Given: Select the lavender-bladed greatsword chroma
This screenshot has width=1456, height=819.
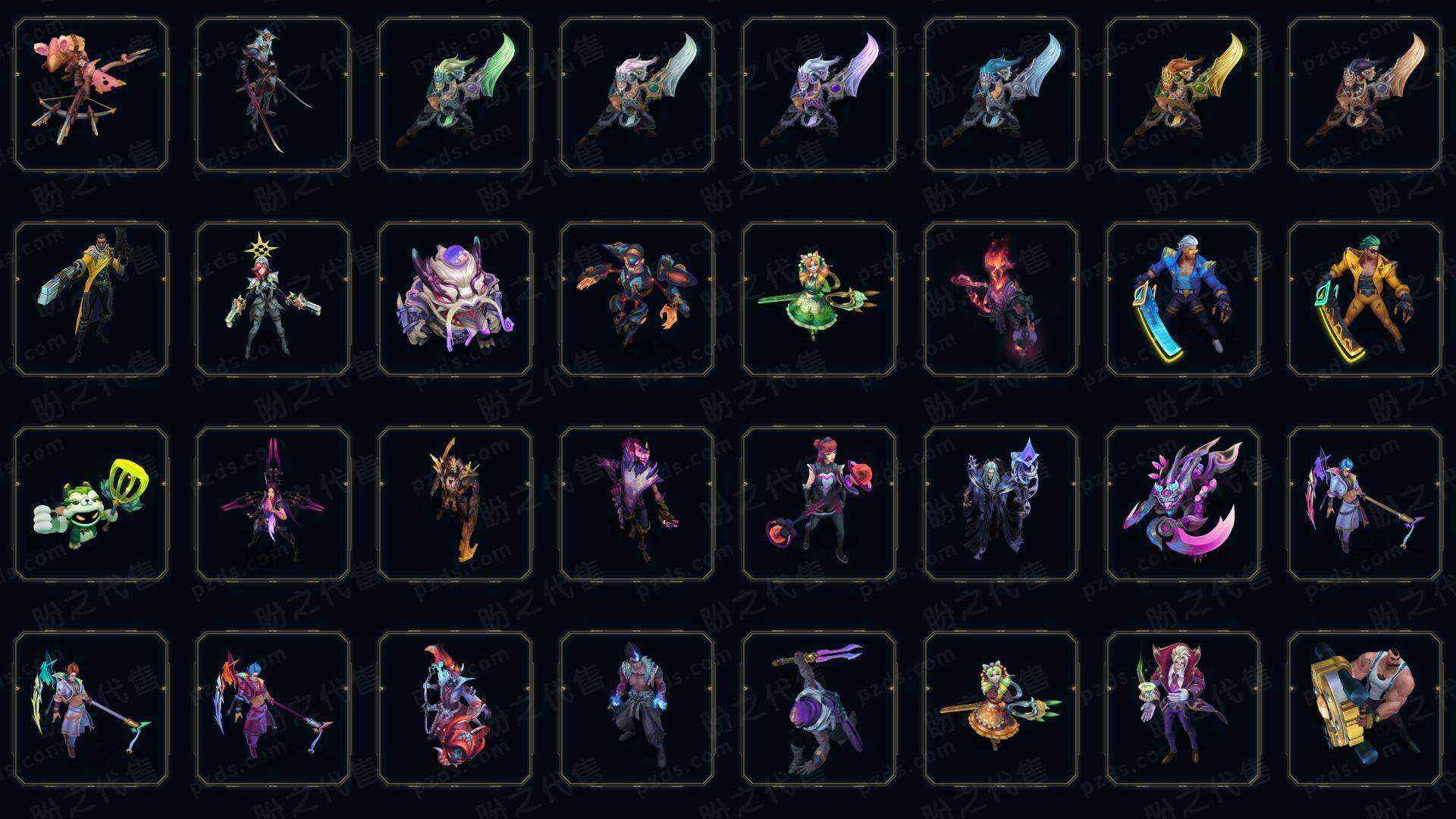Looking at the screenshot, I should coord(819,95).
